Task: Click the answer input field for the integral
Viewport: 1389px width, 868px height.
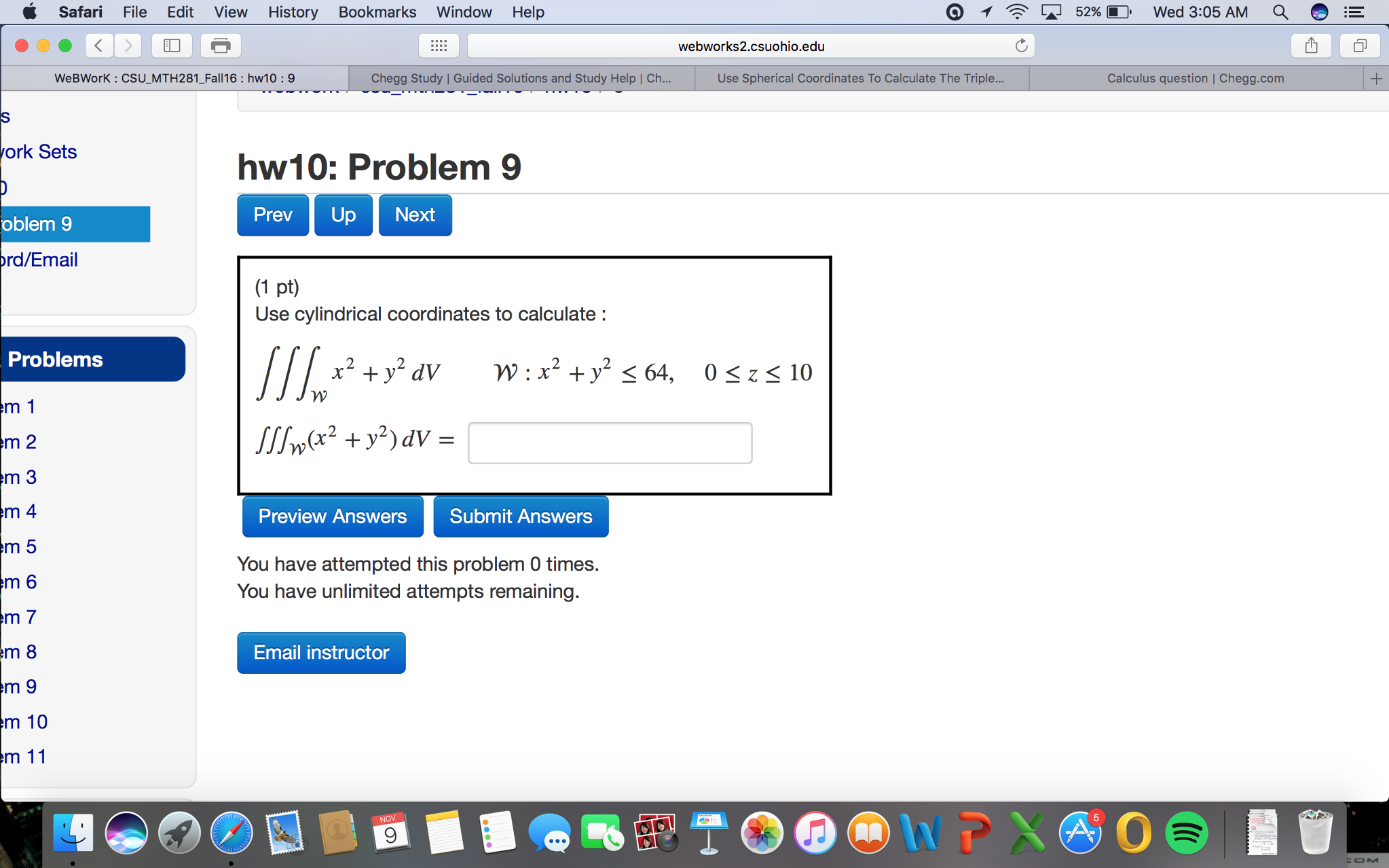Action: tap(609, 442)
